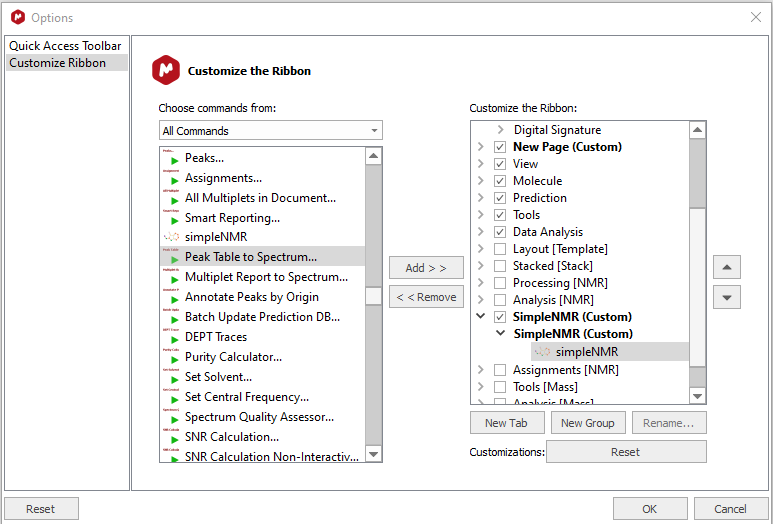Screen dimensions: 773x524
Task: Click the Customizations Reset button
Action: coord(626,452)
